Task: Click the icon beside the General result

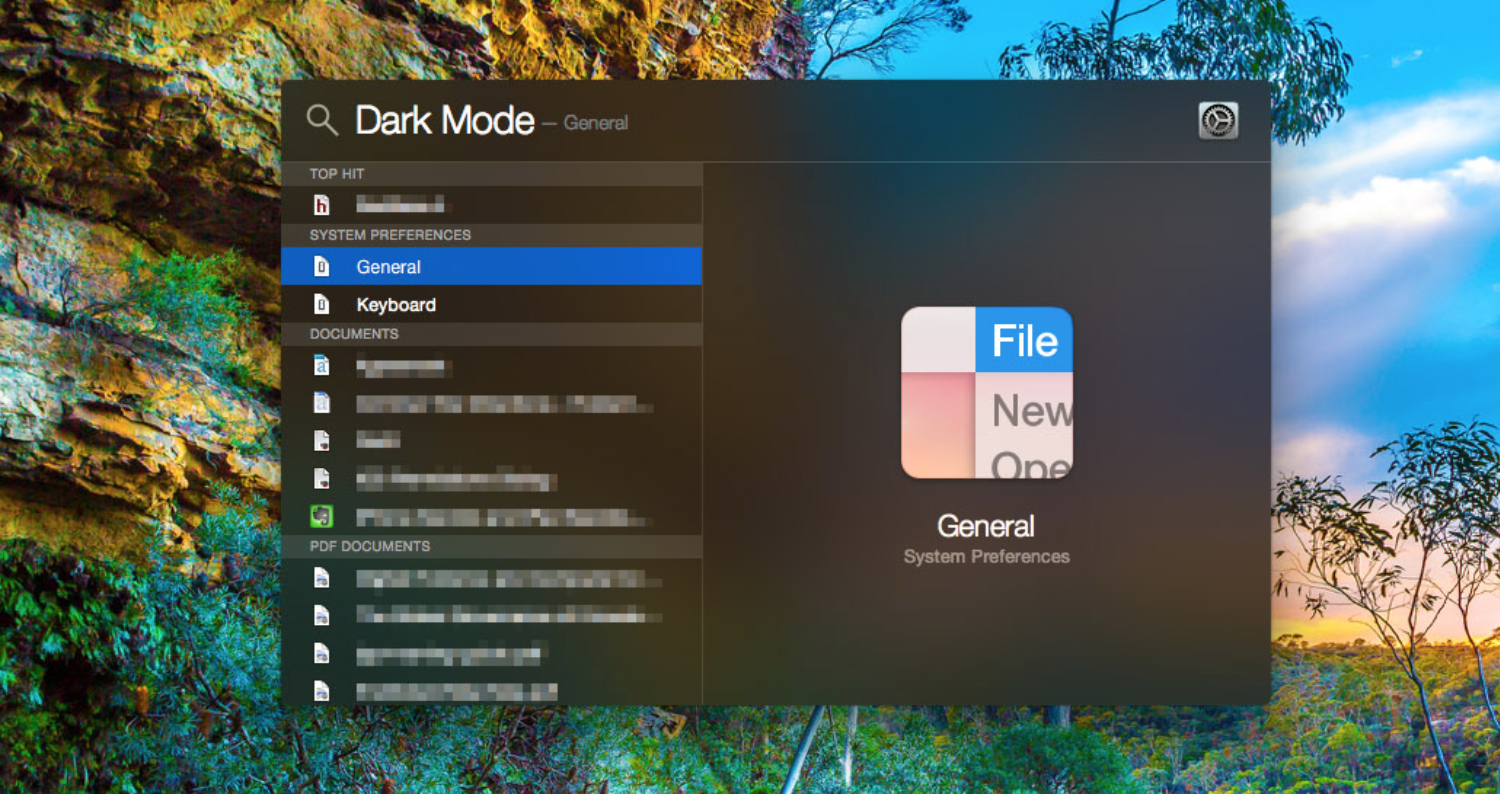Action: point(322,267)
